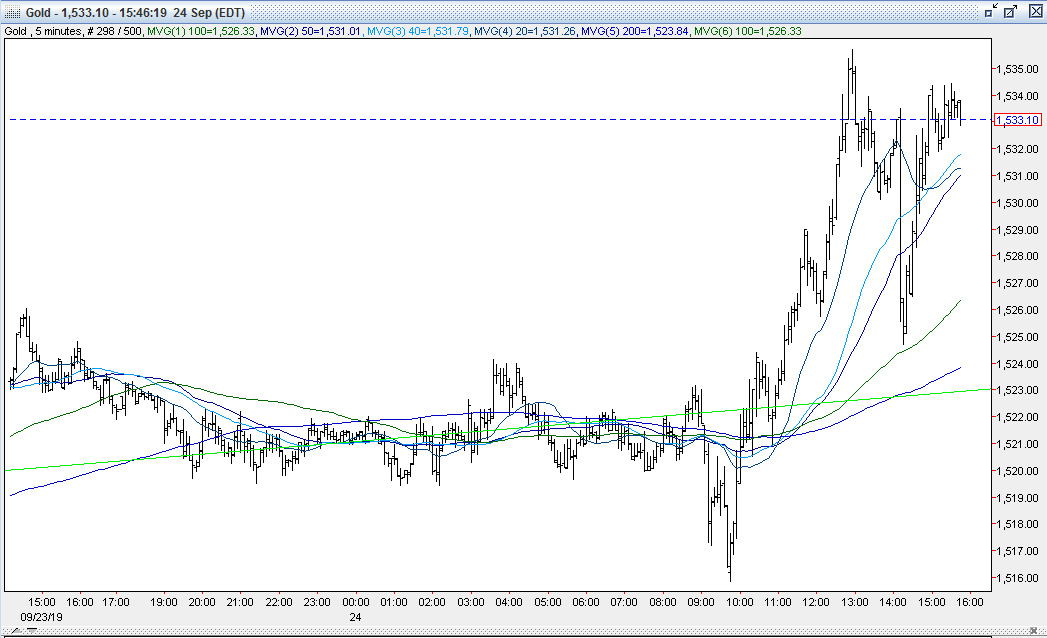Click the 1,526.00 price axis label
Image resolution: width=1047 pixels, height=638 pixels.
[1017, 310]
